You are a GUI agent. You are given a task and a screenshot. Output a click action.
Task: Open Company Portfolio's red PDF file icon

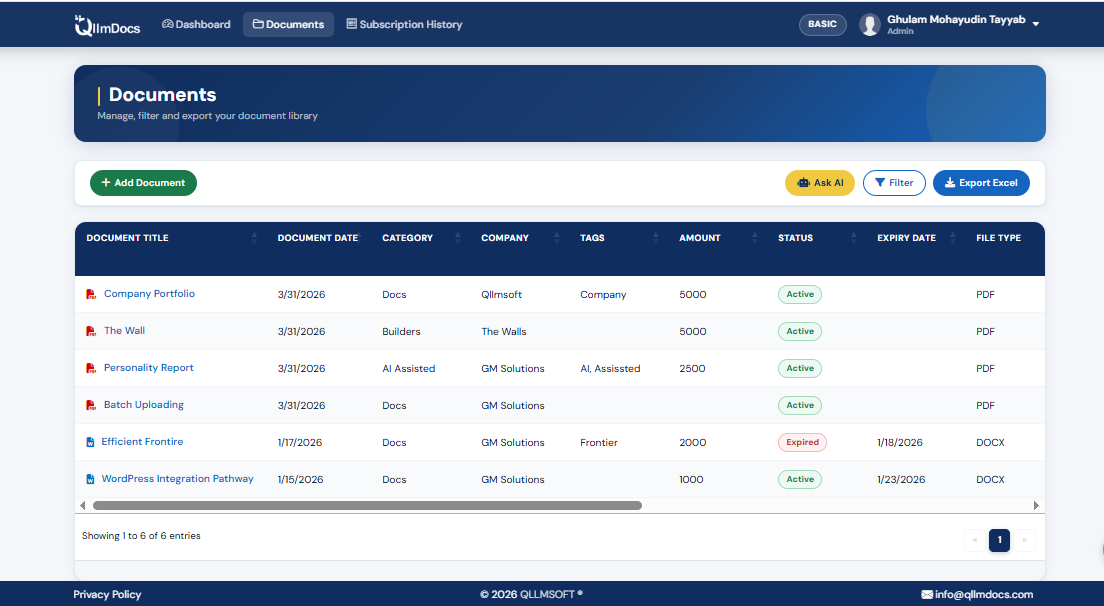coord(91,294)
